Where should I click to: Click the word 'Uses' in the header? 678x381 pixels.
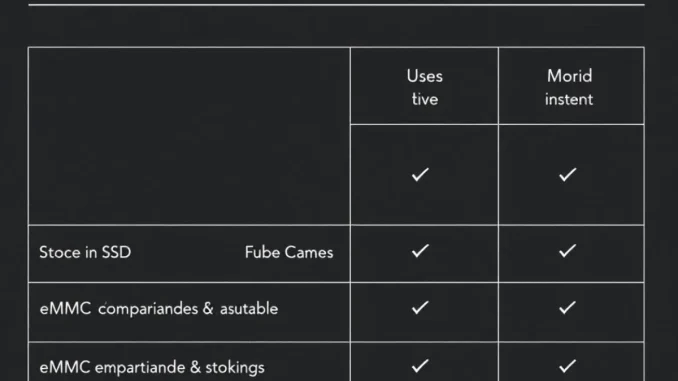425,77
